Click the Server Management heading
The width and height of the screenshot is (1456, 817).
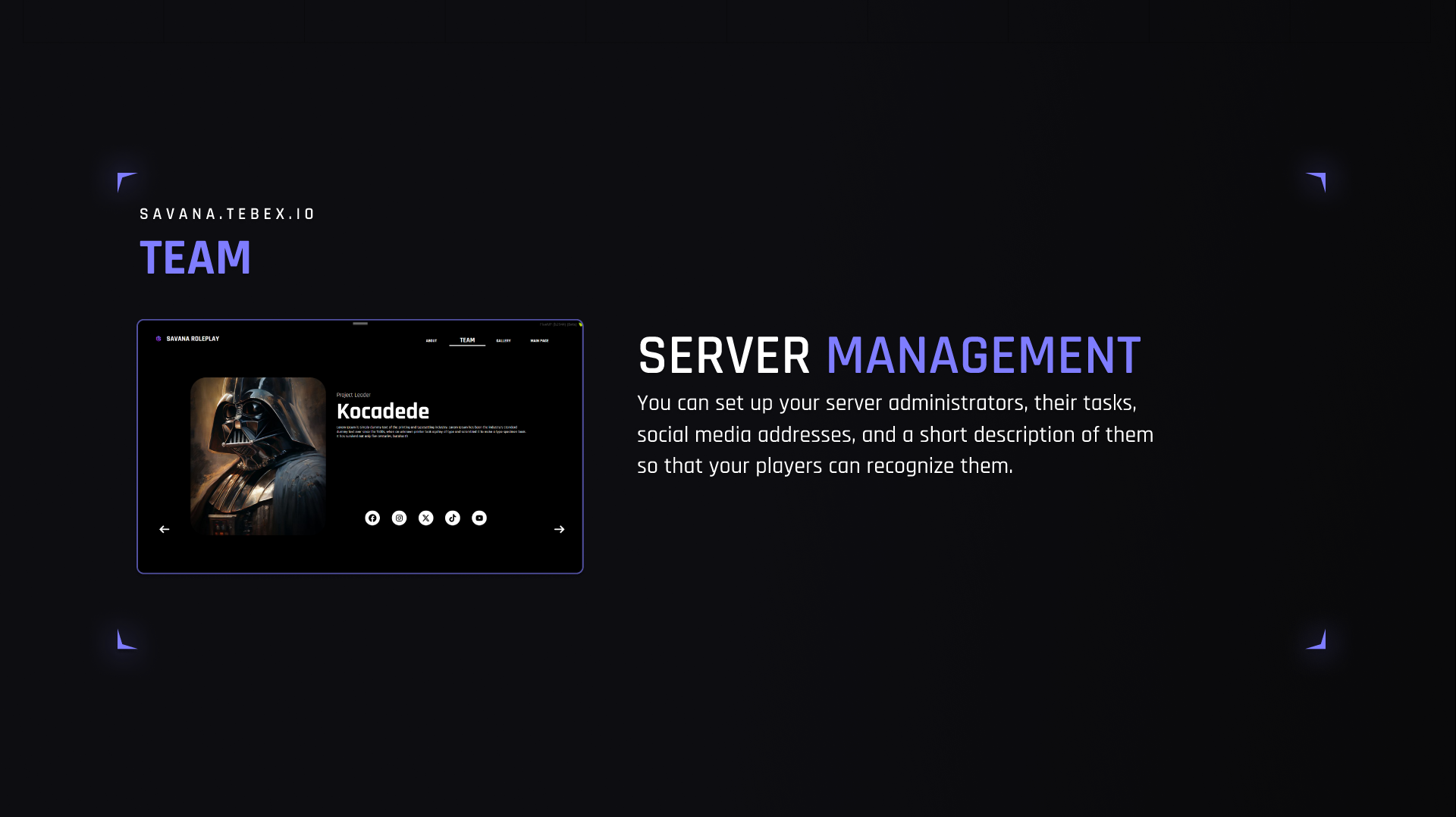pos(890,355)
